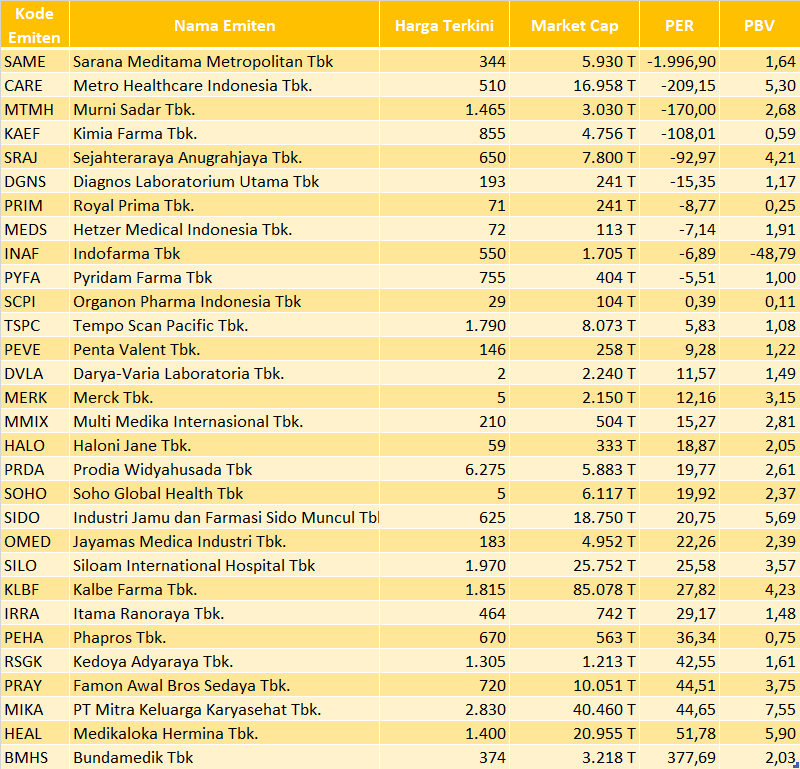Image resolution: width=800 pixels, height=769 pixels.
Task: Select PER value 377,69
Action: coord(691,757)
